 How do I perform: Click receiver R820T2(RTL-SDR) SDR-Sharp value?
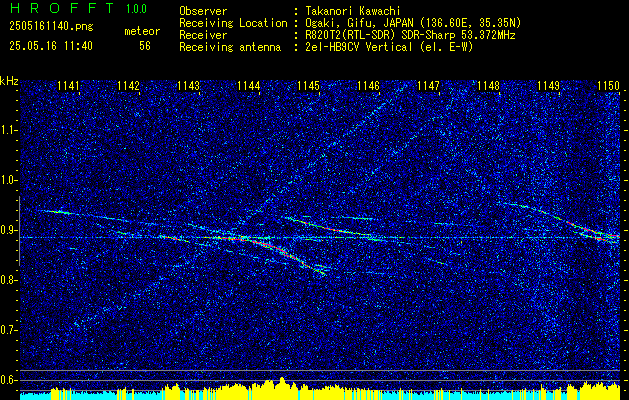point(410,35)
